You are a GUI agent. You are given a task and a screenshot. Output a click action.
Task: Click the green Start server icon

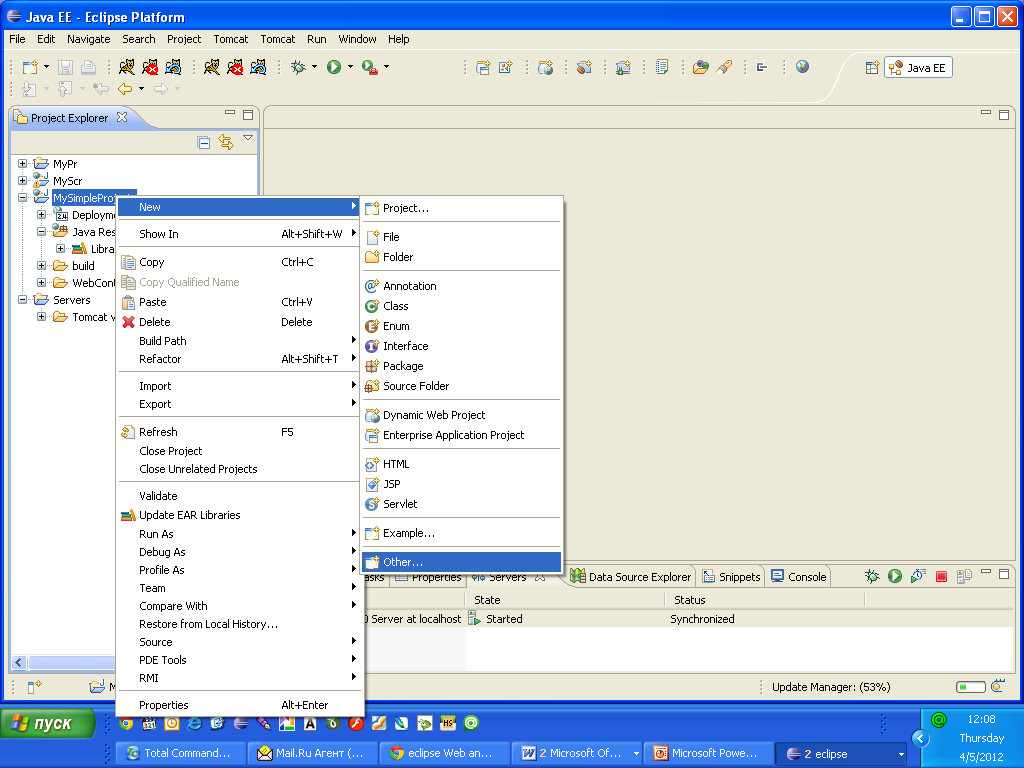point(895,576)
